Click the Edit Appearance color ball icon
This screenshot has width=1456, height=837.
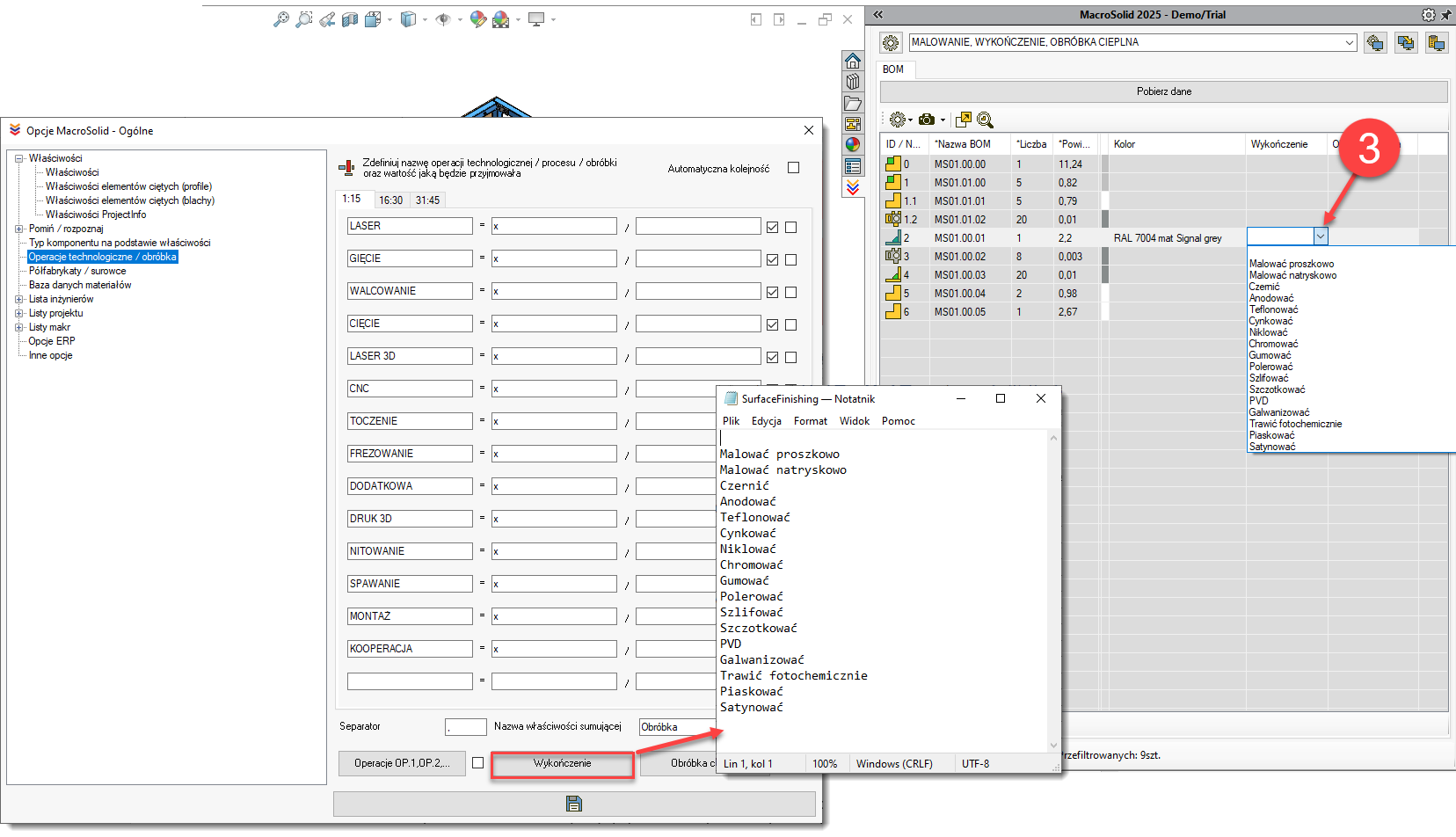pos(477,19)
